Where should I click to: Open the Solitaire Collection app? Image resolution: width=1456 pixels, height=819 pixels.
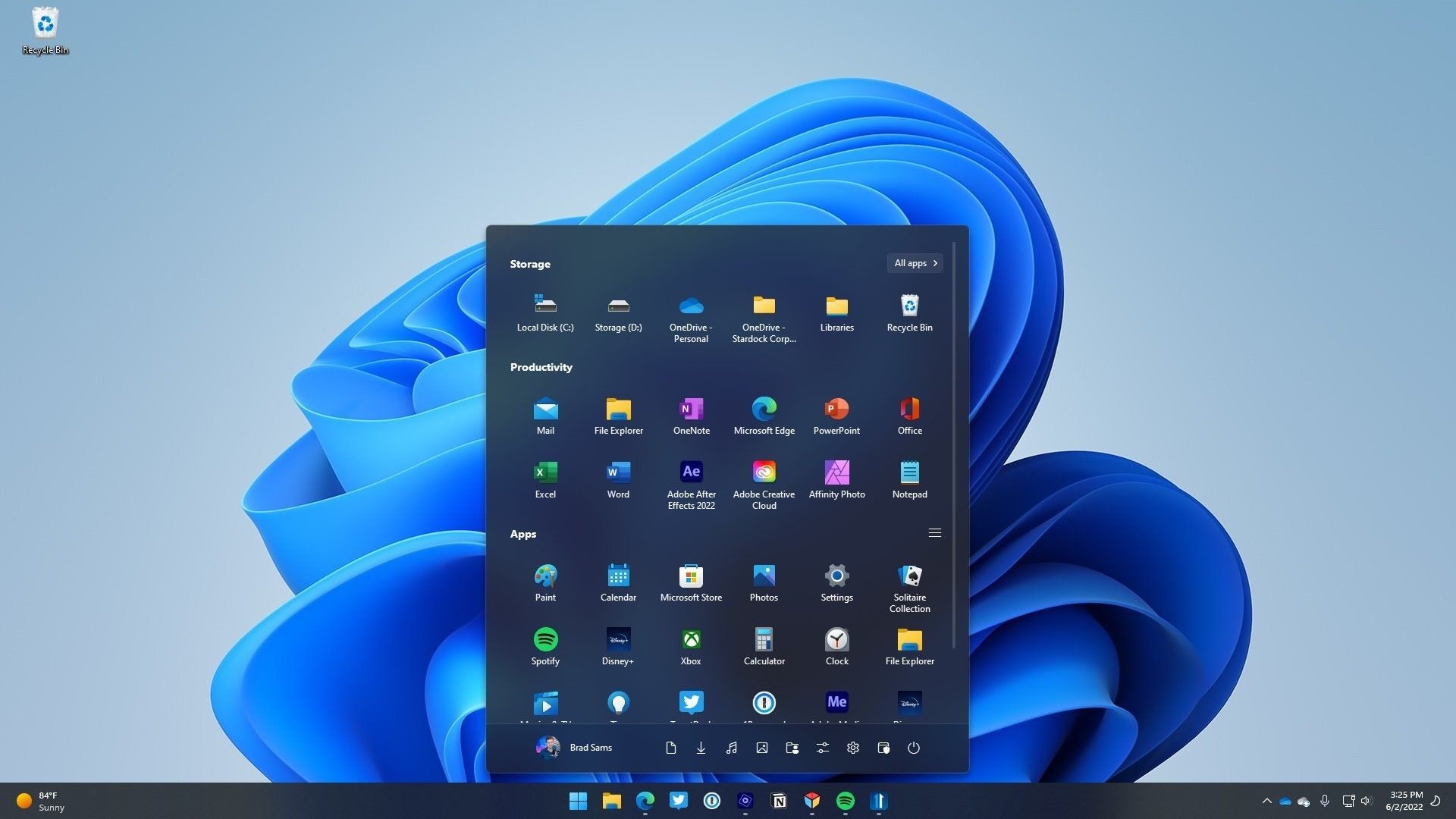(909, 576)
